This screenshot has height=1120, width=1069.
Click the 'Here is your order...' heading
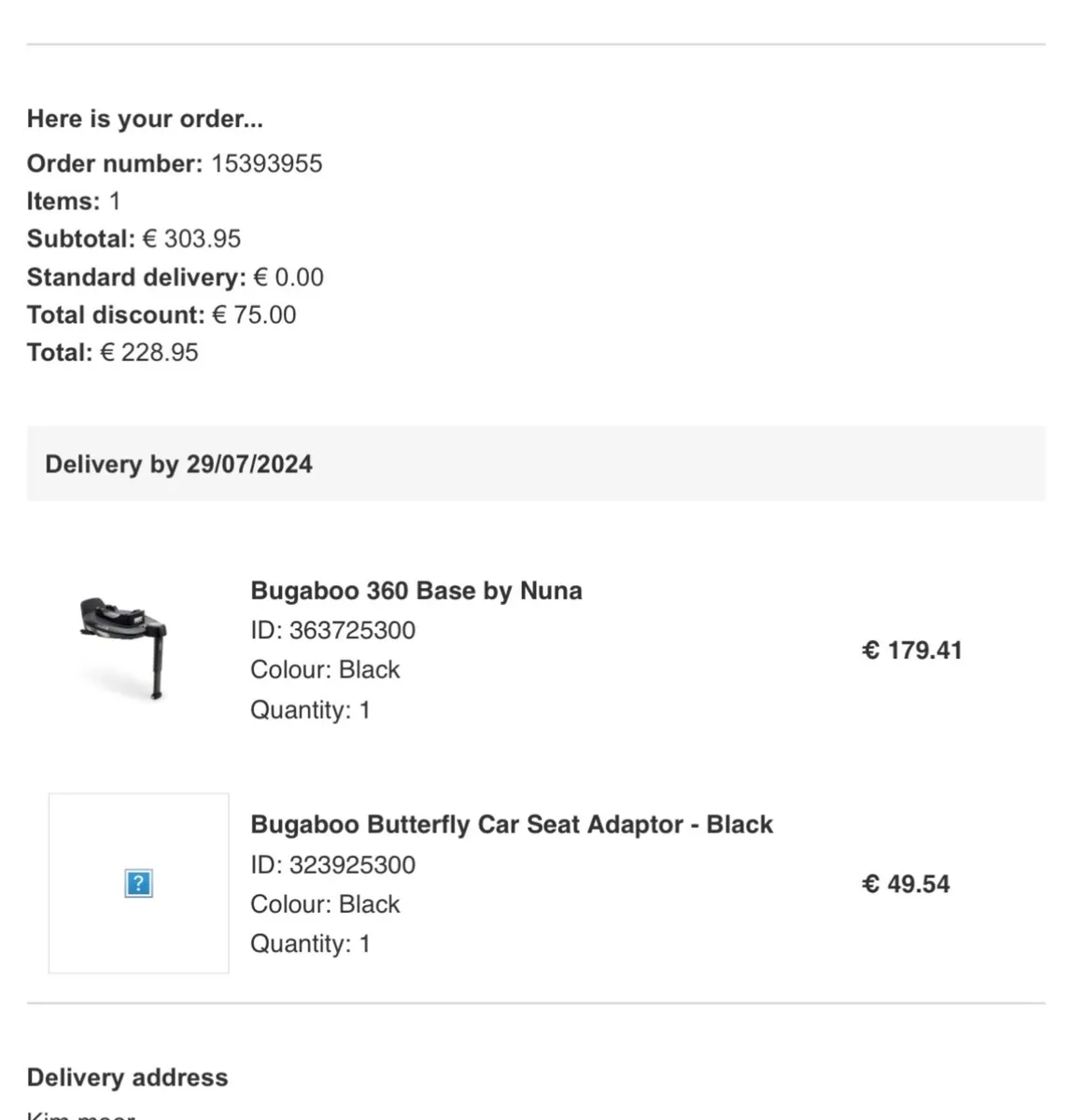pos(145,119)
